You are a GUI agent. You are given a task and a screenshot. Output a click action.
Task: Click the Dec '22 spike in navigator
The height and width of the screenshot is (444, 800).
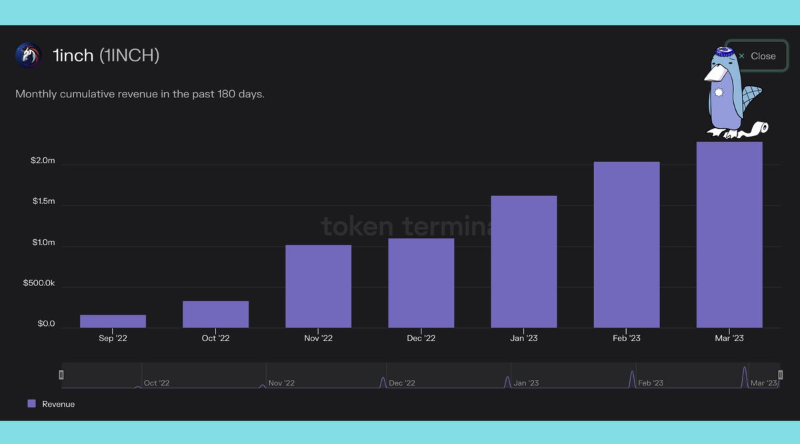point(383,381)
